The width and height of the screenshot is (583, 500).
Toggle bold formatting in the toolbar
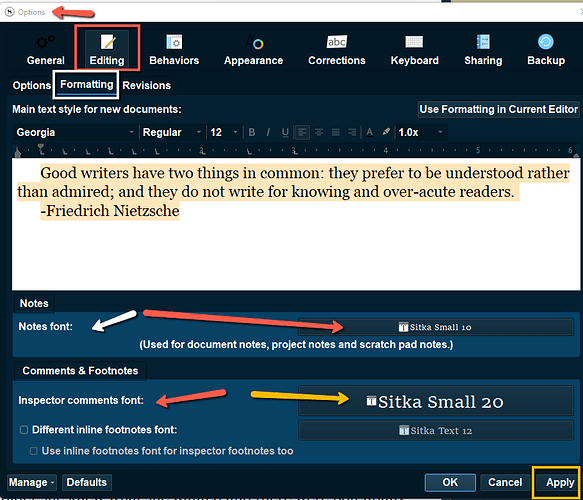252,132
